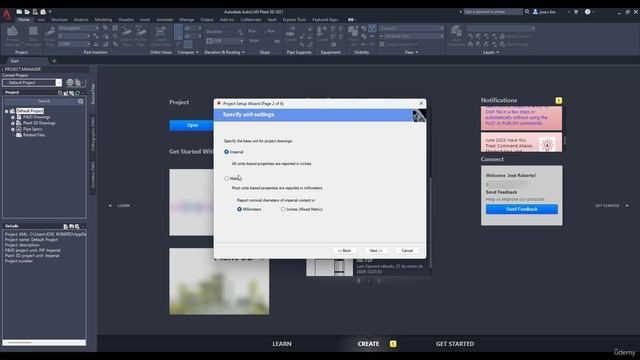The height and width of the screenshot is (360, 640).
Task: Open the Quick Access Toolbar customize arrow
Action: (x=50, y=12)
